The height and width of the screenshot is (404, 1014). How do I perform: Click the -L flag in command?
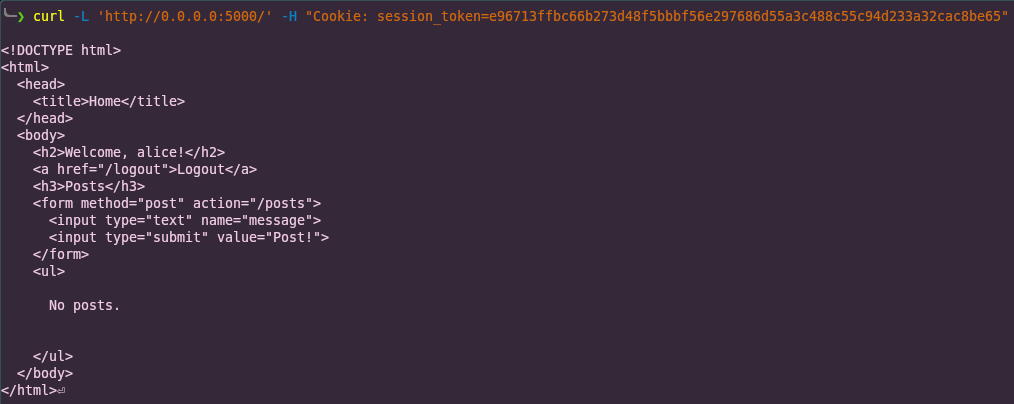point(81,16)
